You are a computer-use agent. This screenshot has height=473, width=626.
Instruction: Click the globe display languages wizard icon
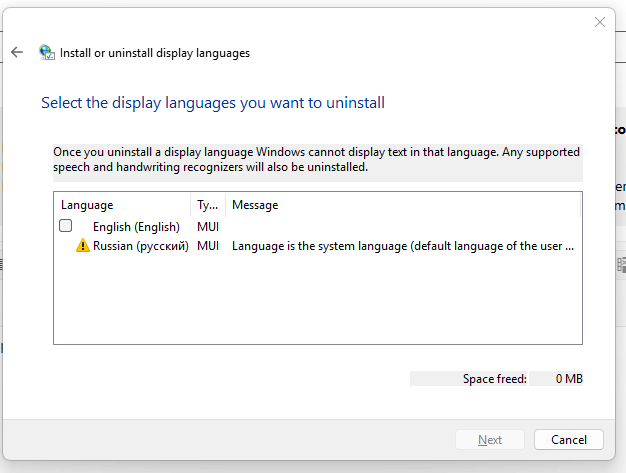(47, 52)
